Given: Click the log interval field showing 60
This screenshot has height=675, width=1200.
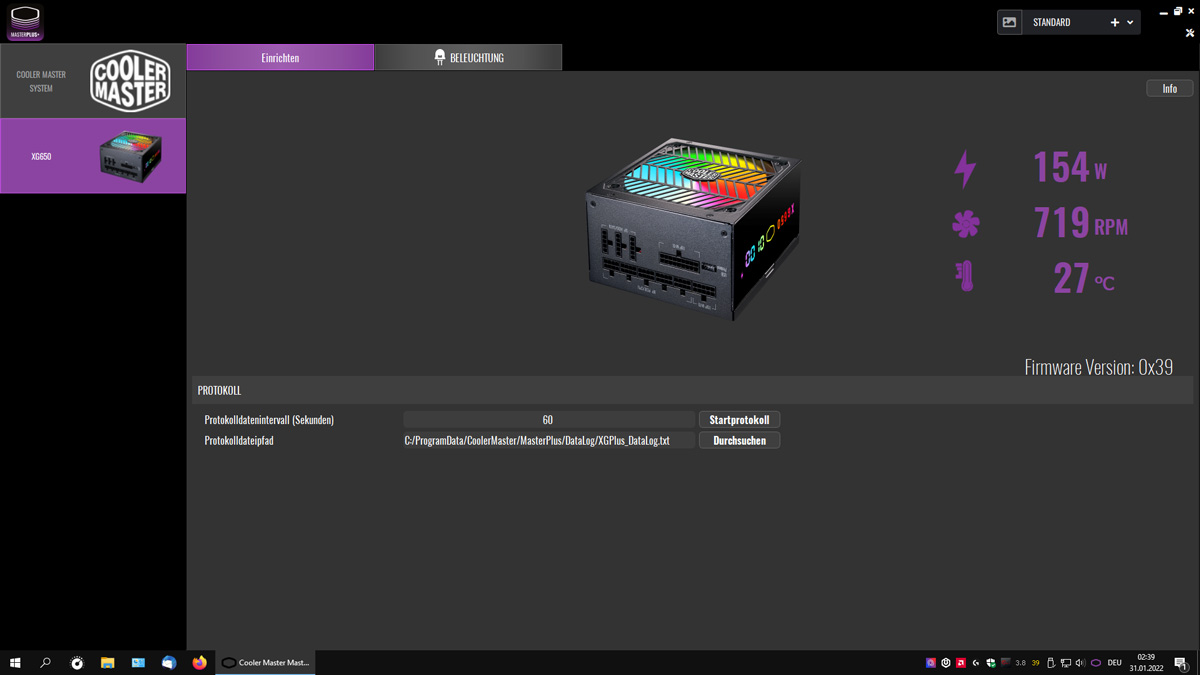Looking at the screenshot, I should click(548, 420).
